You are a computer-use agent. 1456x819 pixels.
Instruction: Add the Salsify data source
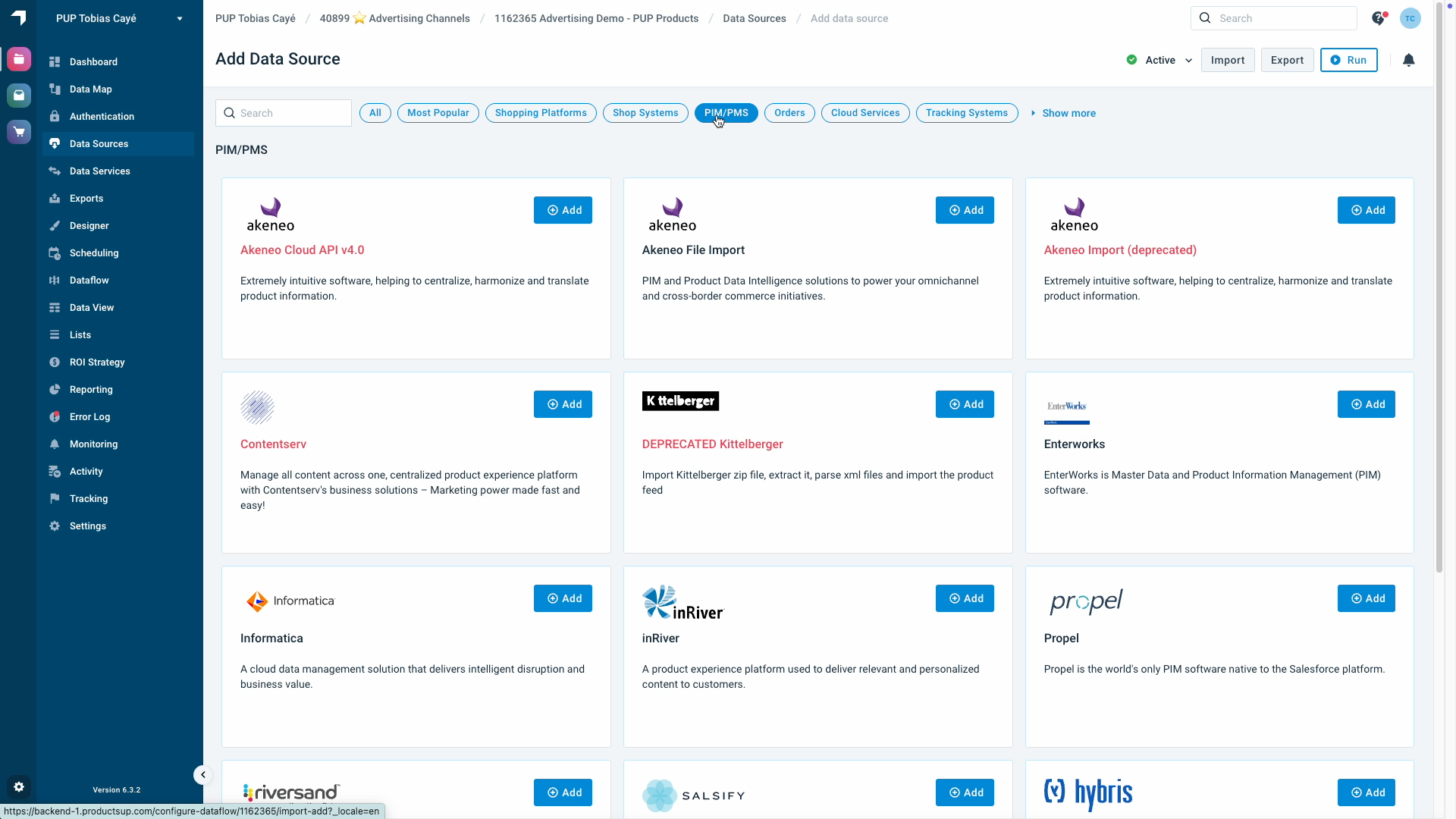click(965, 792)
